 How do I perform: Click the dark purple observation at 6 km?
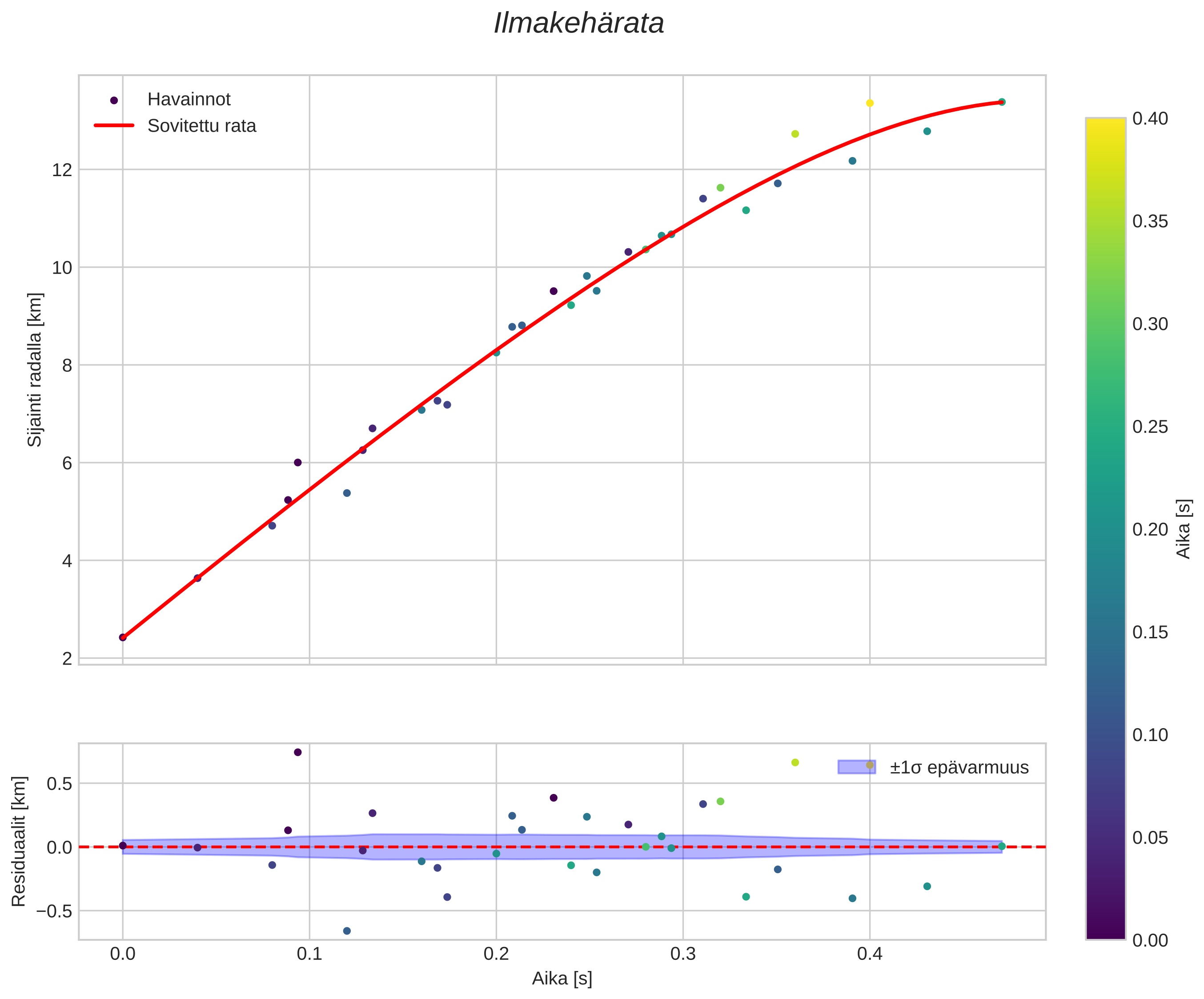point(297,462)
